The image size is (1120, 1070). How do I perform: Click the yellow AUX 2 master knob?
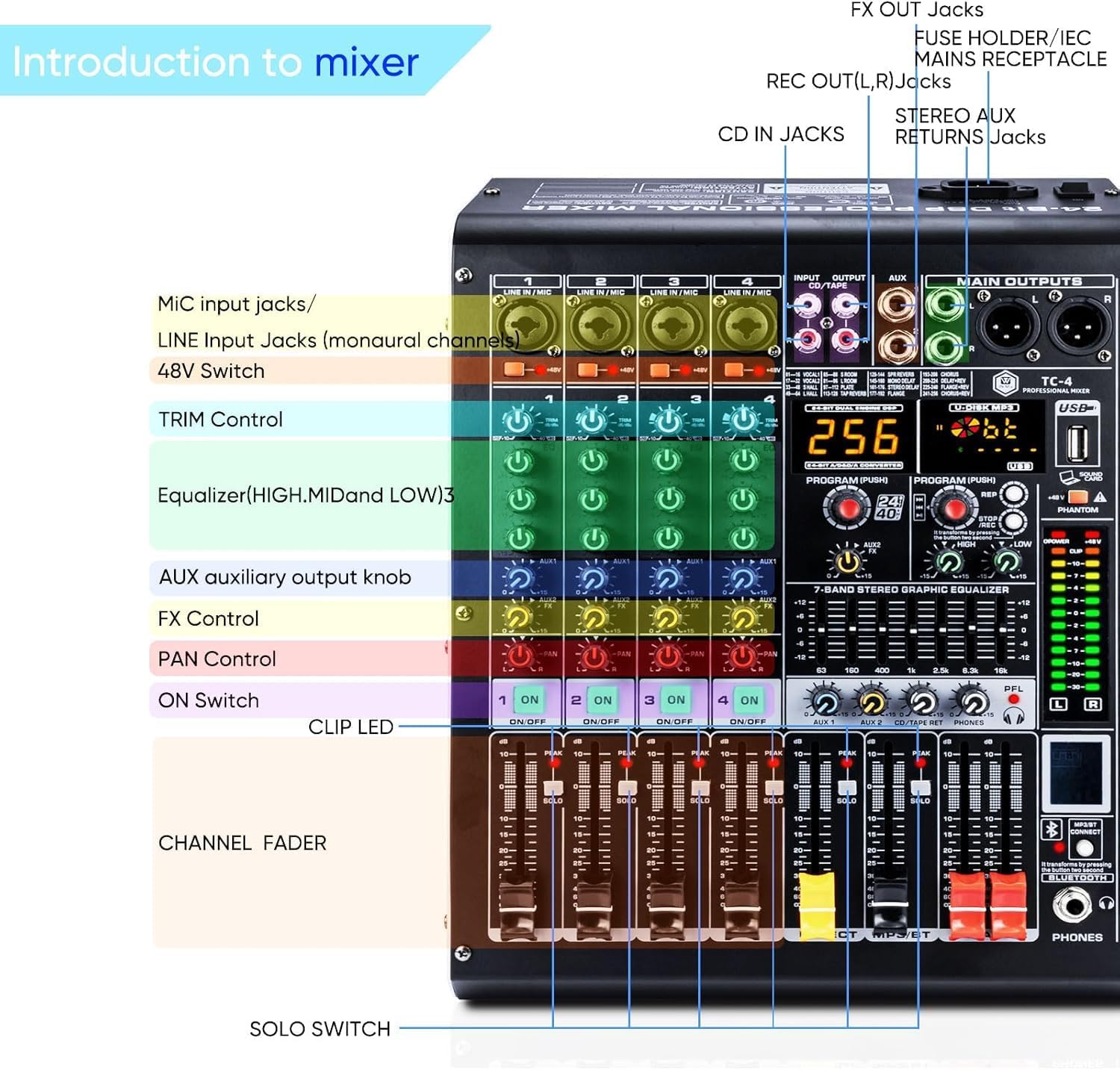pos(872,703)
